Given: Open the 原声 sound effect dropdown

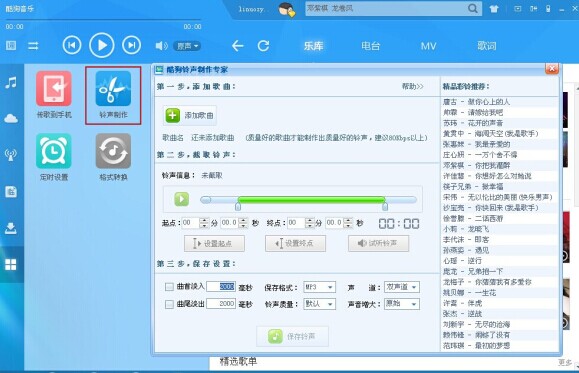Looking at the screenshot, I should (x=187, y=46).
